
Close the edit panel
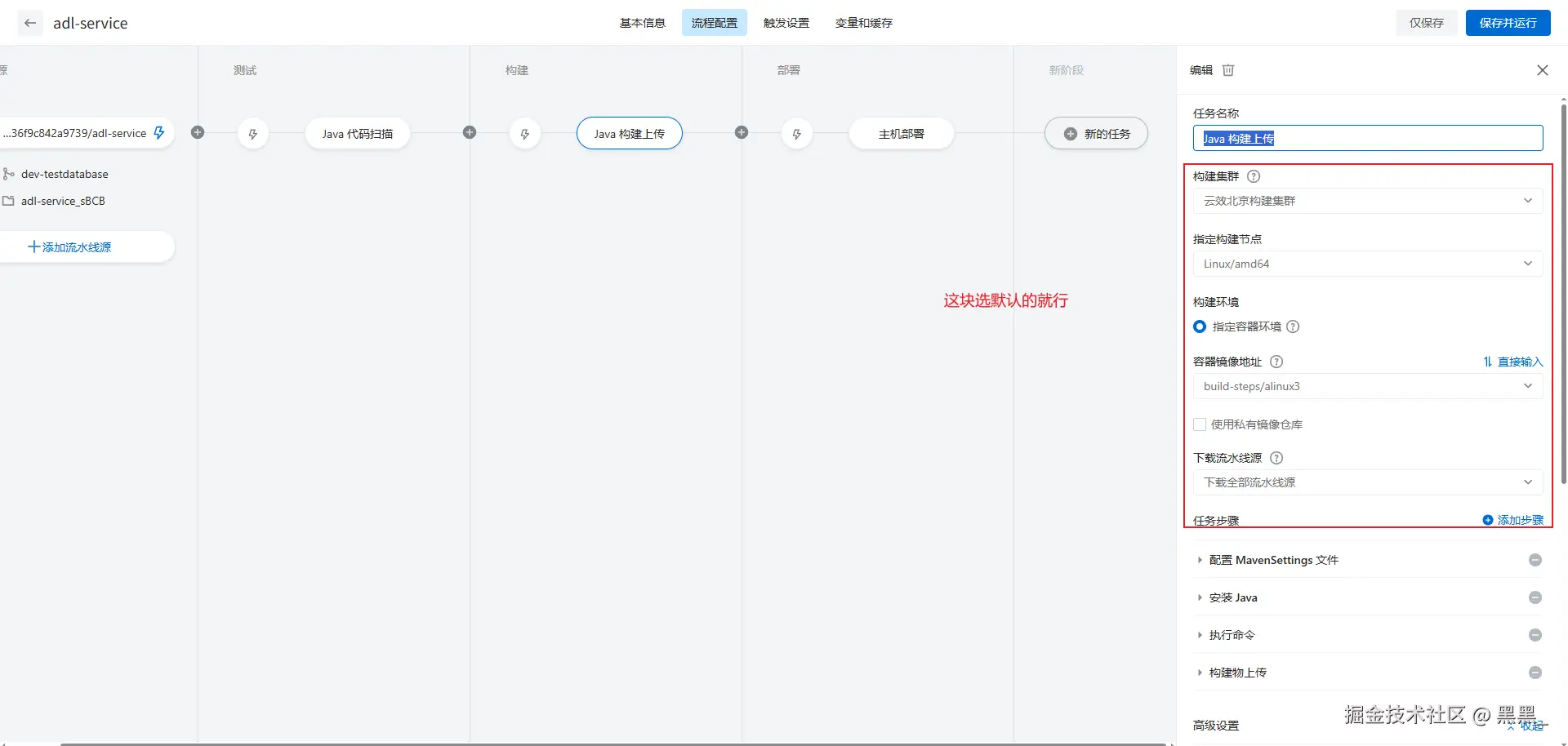click(1543, 70)
